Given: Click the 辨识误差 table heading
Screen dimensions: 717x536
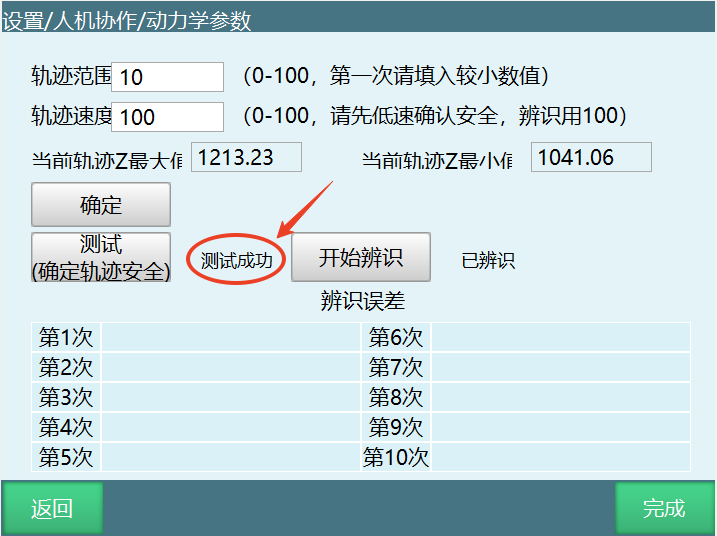Looking at the screenshot, I should pos(362,301).
